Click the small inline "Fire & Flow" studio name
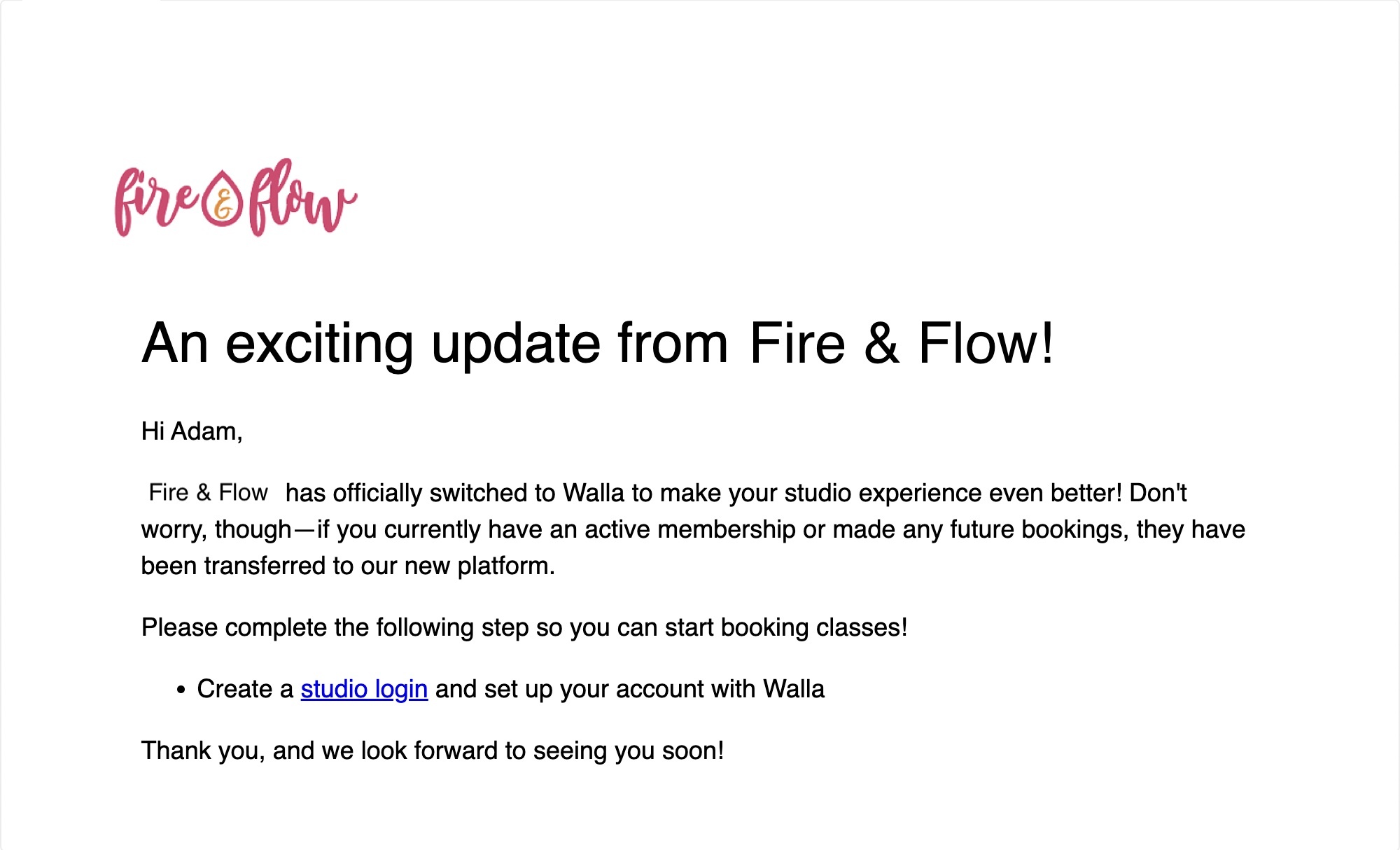Image resolution: width=1400 pixels, height=850 pixels. click(208, 492)
